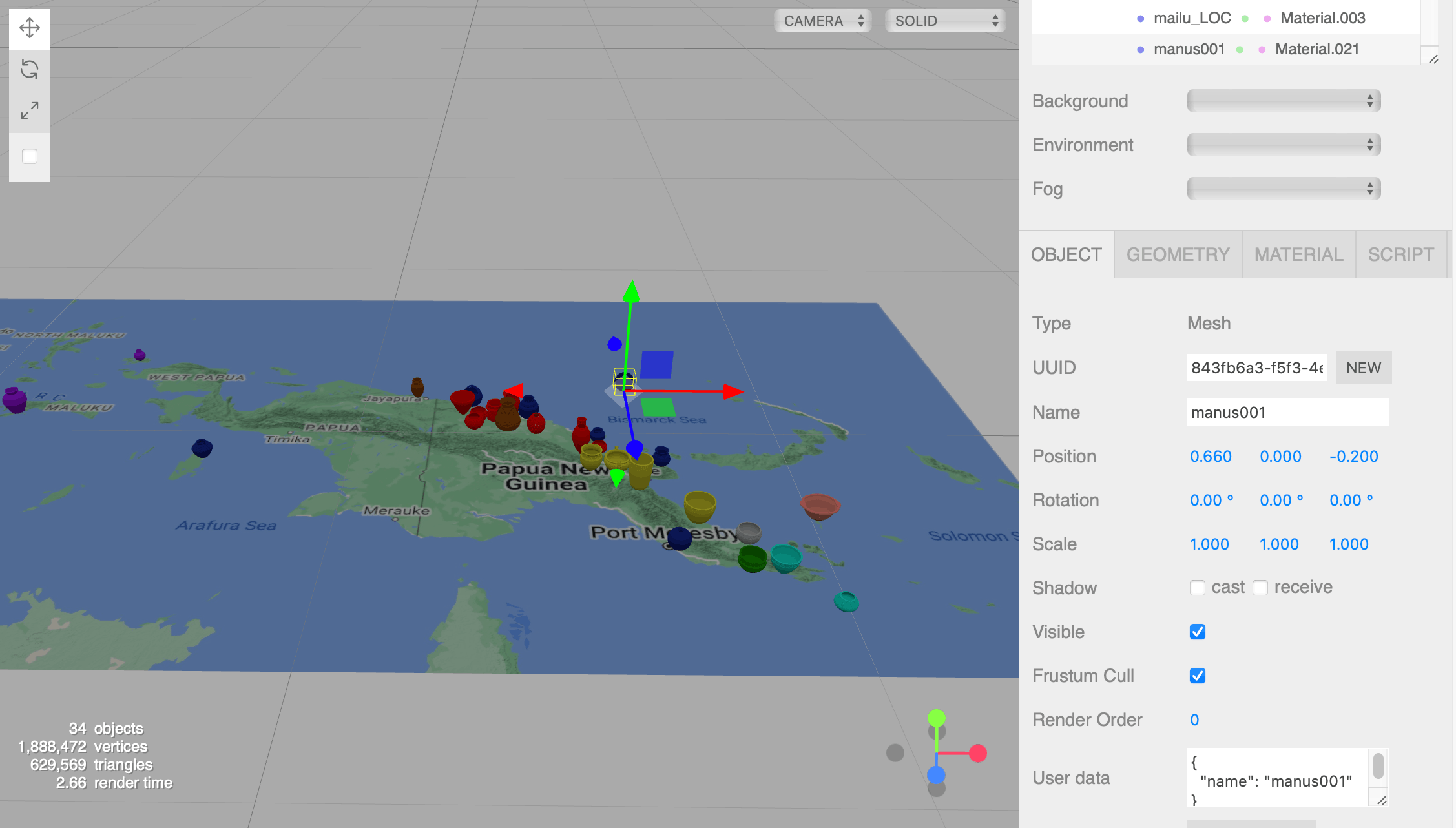
Task: Click the blue plane handle of gizmo
Action: 657,365
